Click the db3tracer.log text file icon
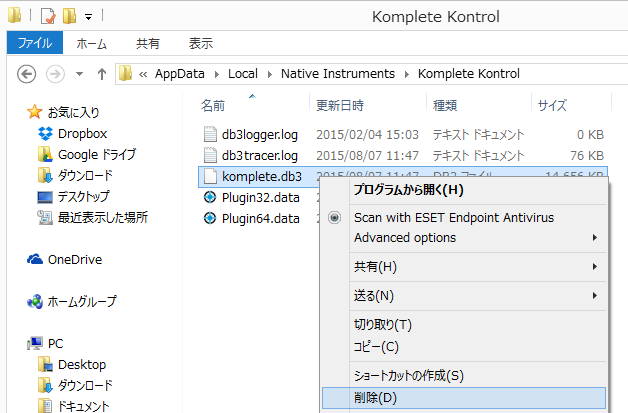Viewport: 628px width, 413px height. point(210,155)
